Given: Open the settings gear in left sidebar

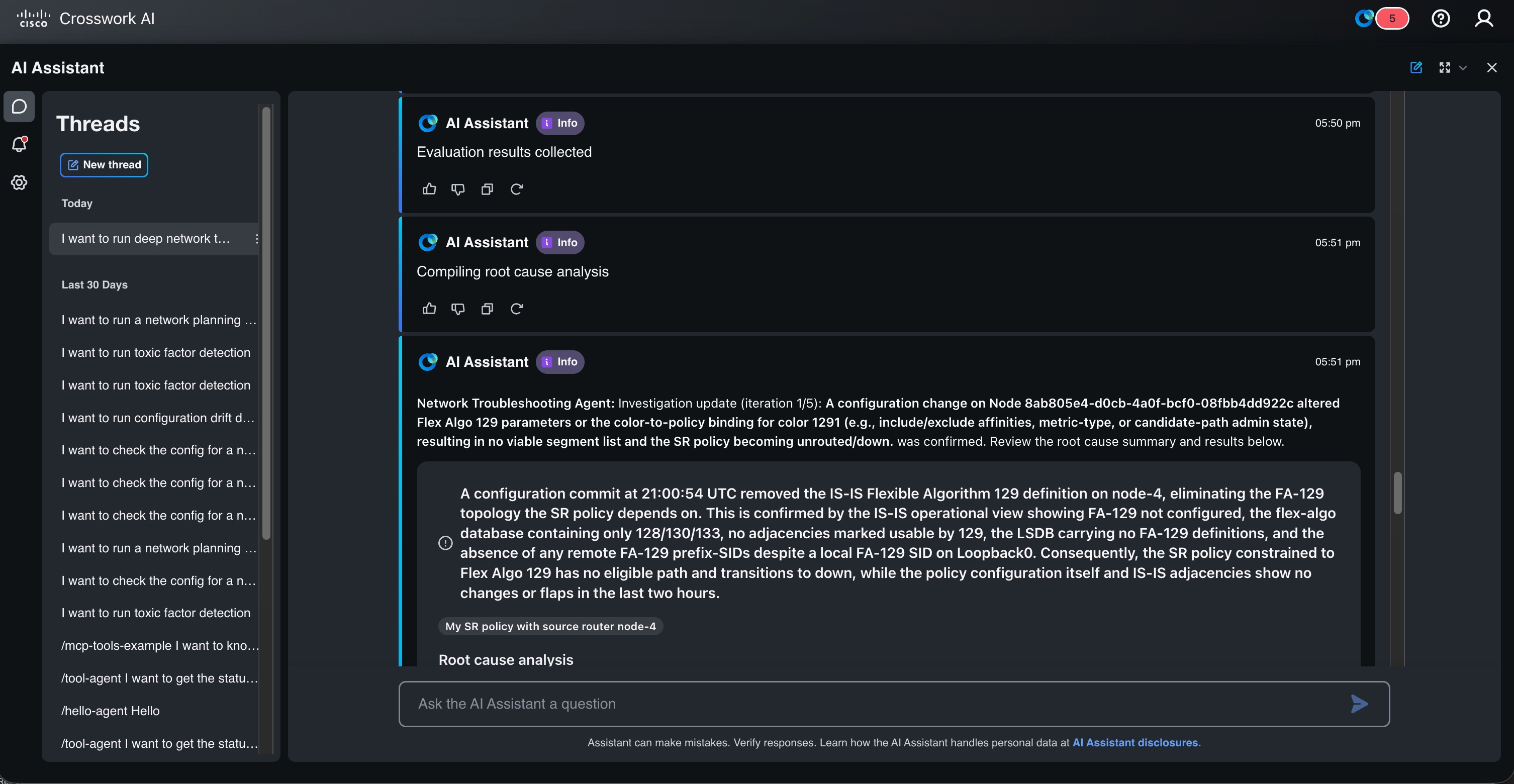Looking at the screenshot, I should point(20,182).
